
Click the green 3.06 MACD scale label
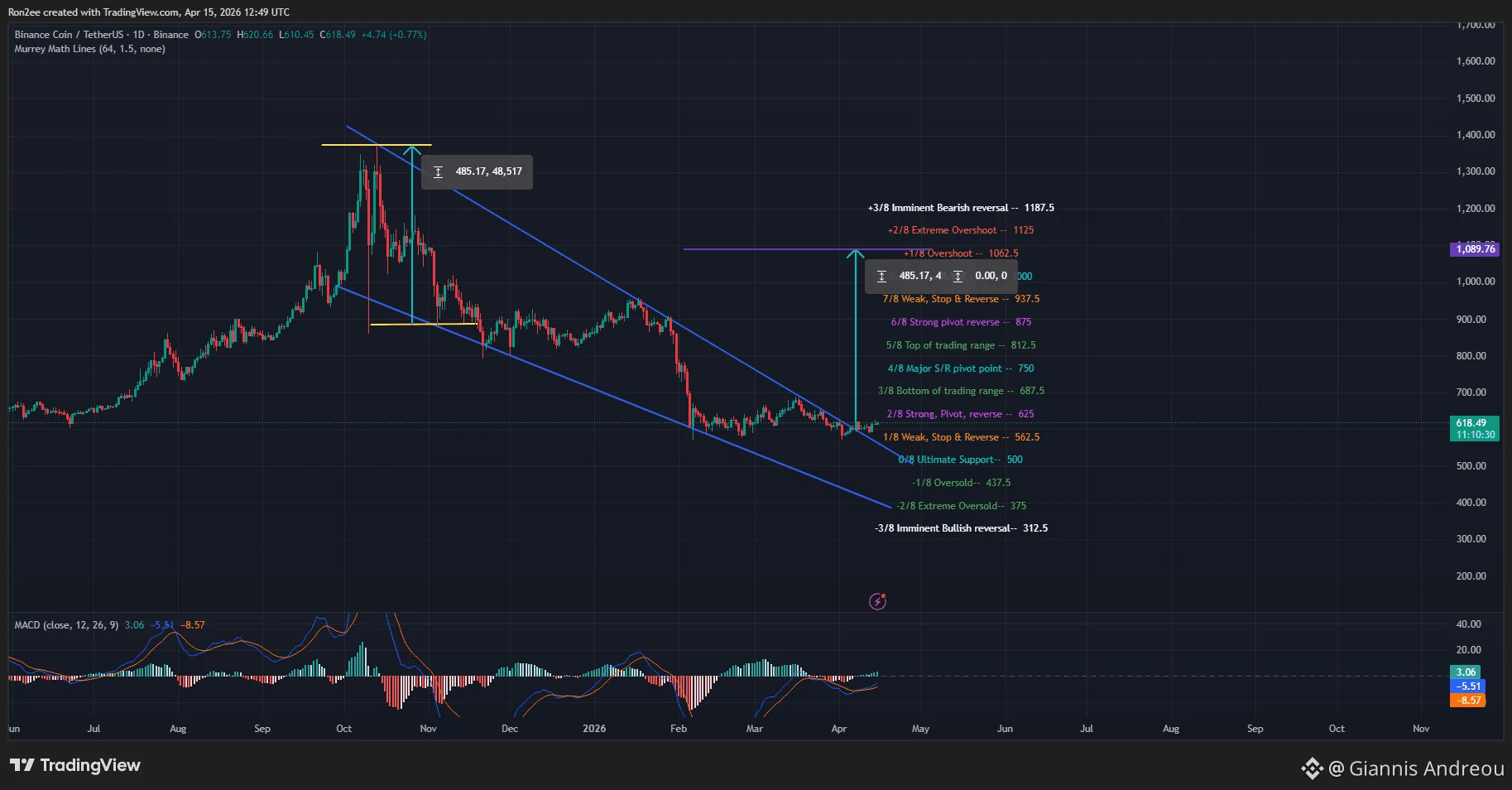[x=1466, y=672]
